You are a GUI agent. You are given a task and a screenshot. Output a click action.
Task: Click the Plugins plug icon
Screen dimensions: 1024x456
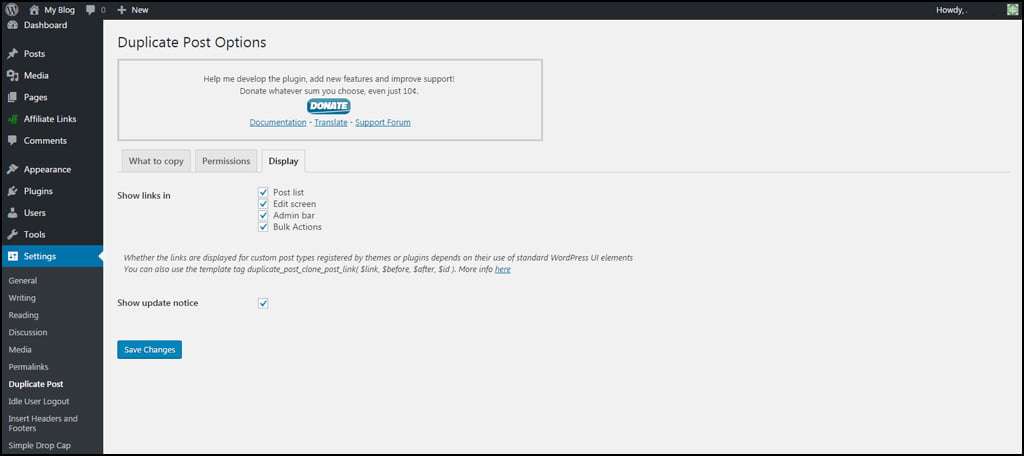tap(12, 191)
